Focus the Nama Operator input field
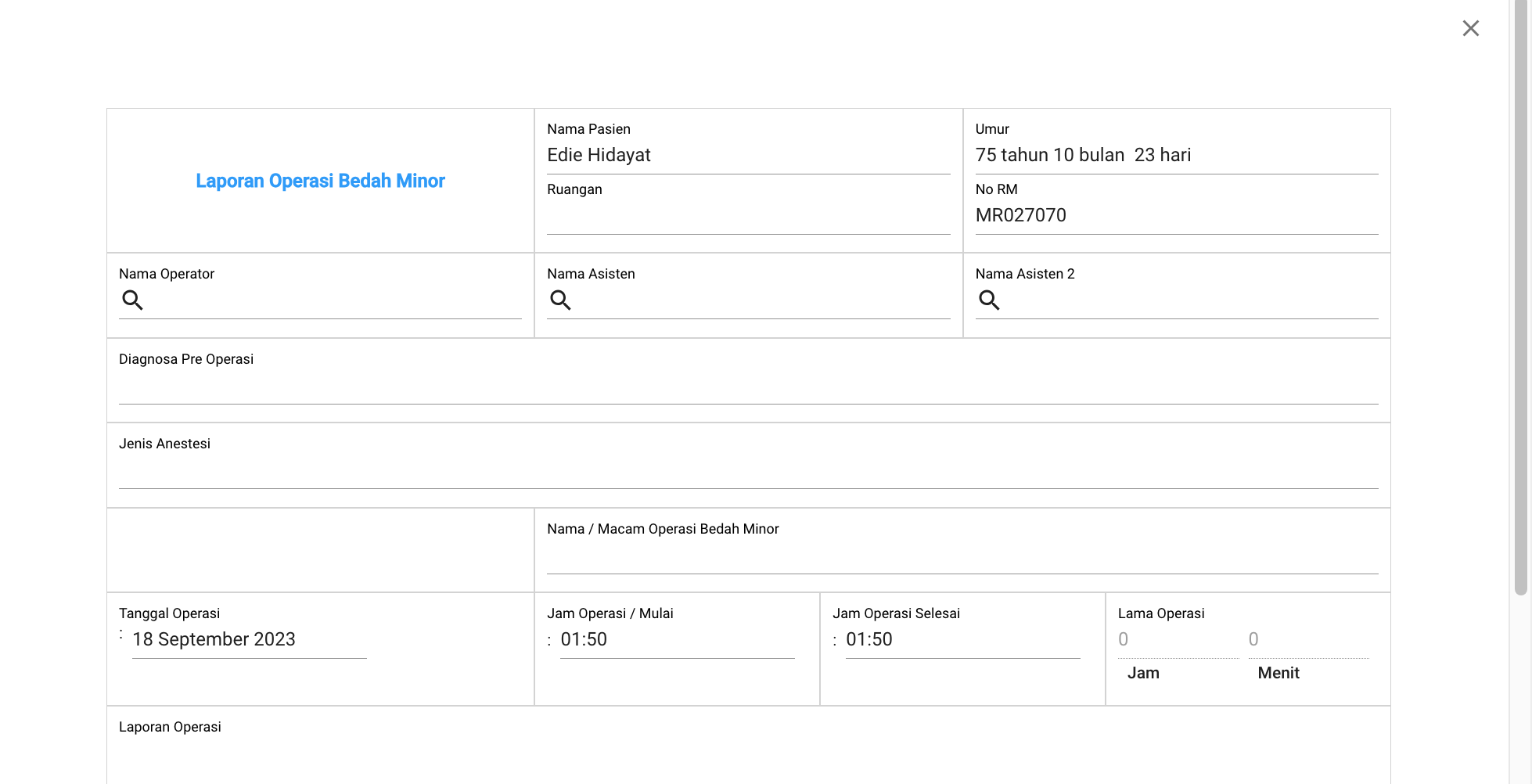 (334, 300)
